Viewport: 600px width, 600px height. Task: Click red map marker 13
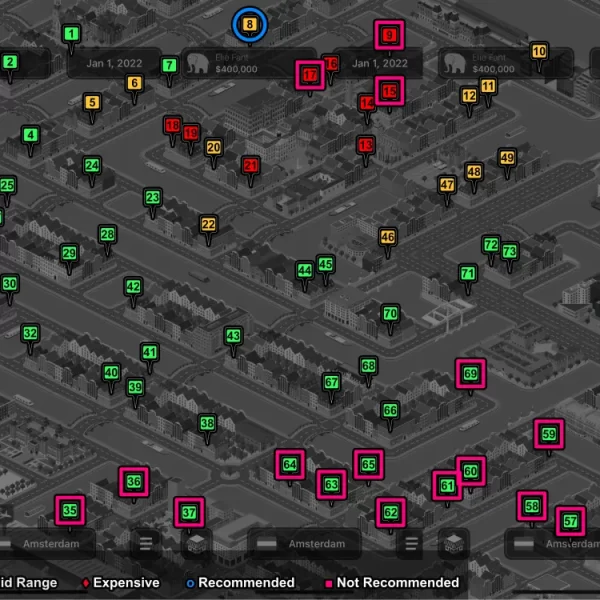(366, 146)
